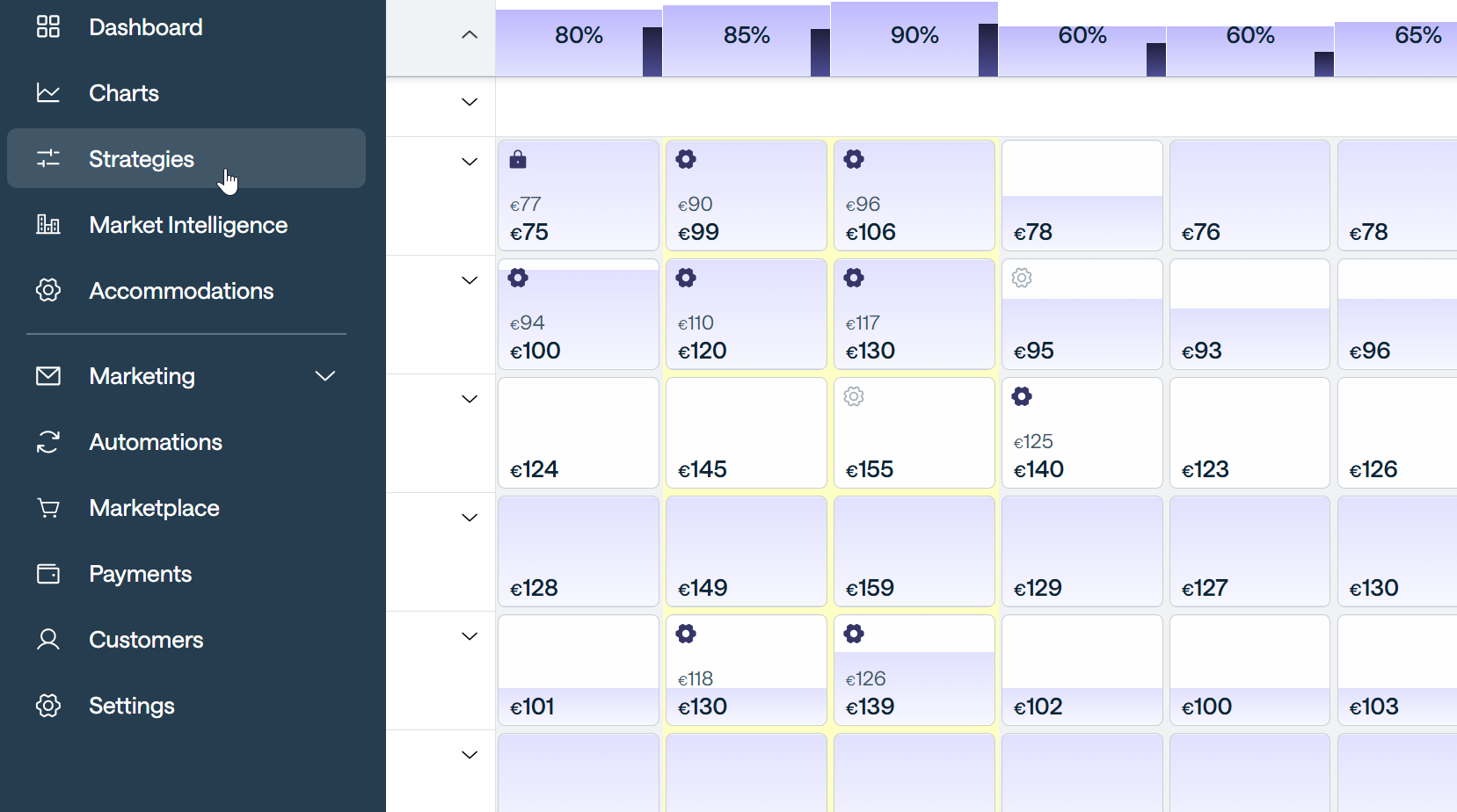Click the outlined gear icon on €95 cell
1457x812 pixels.
1022,278
